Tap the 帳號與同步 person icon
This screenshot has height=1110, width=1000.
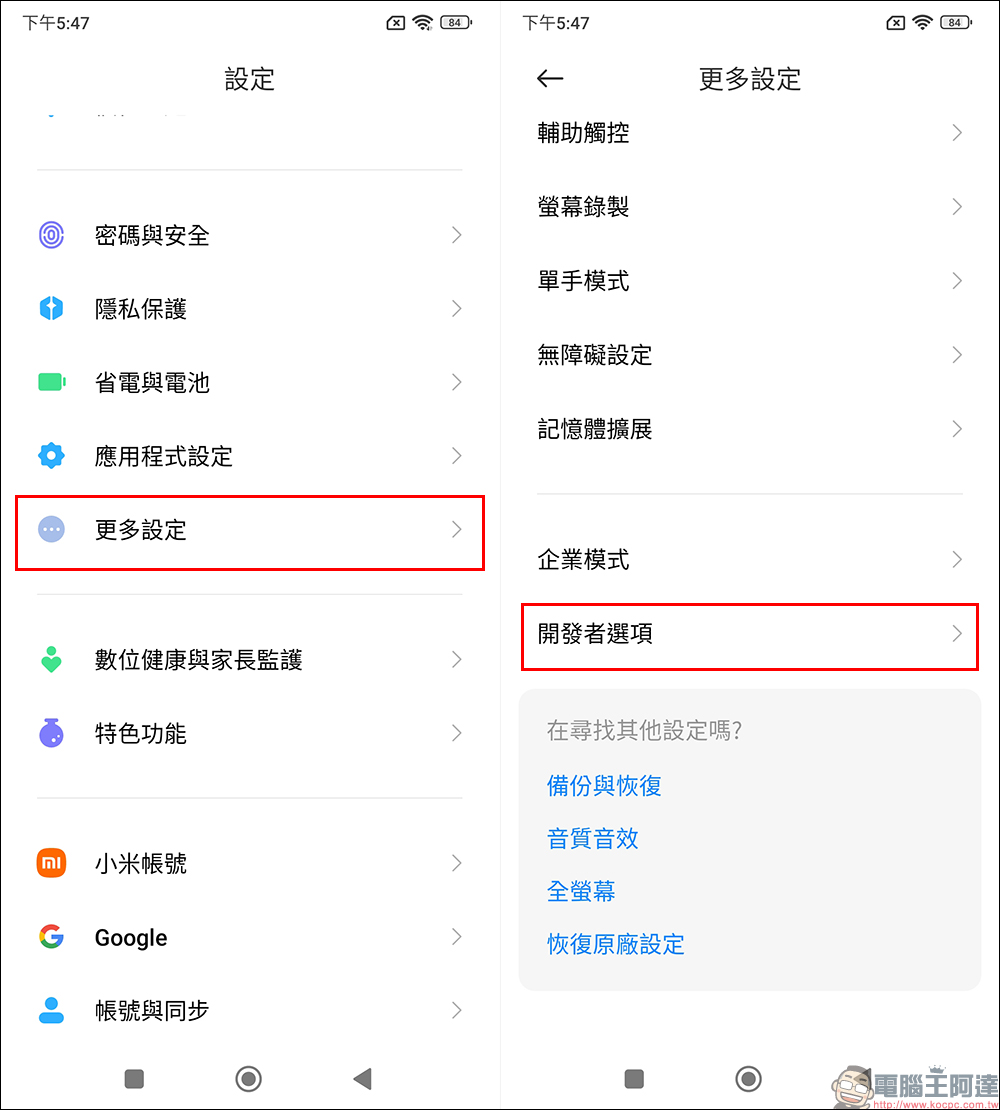point(51,1010)
